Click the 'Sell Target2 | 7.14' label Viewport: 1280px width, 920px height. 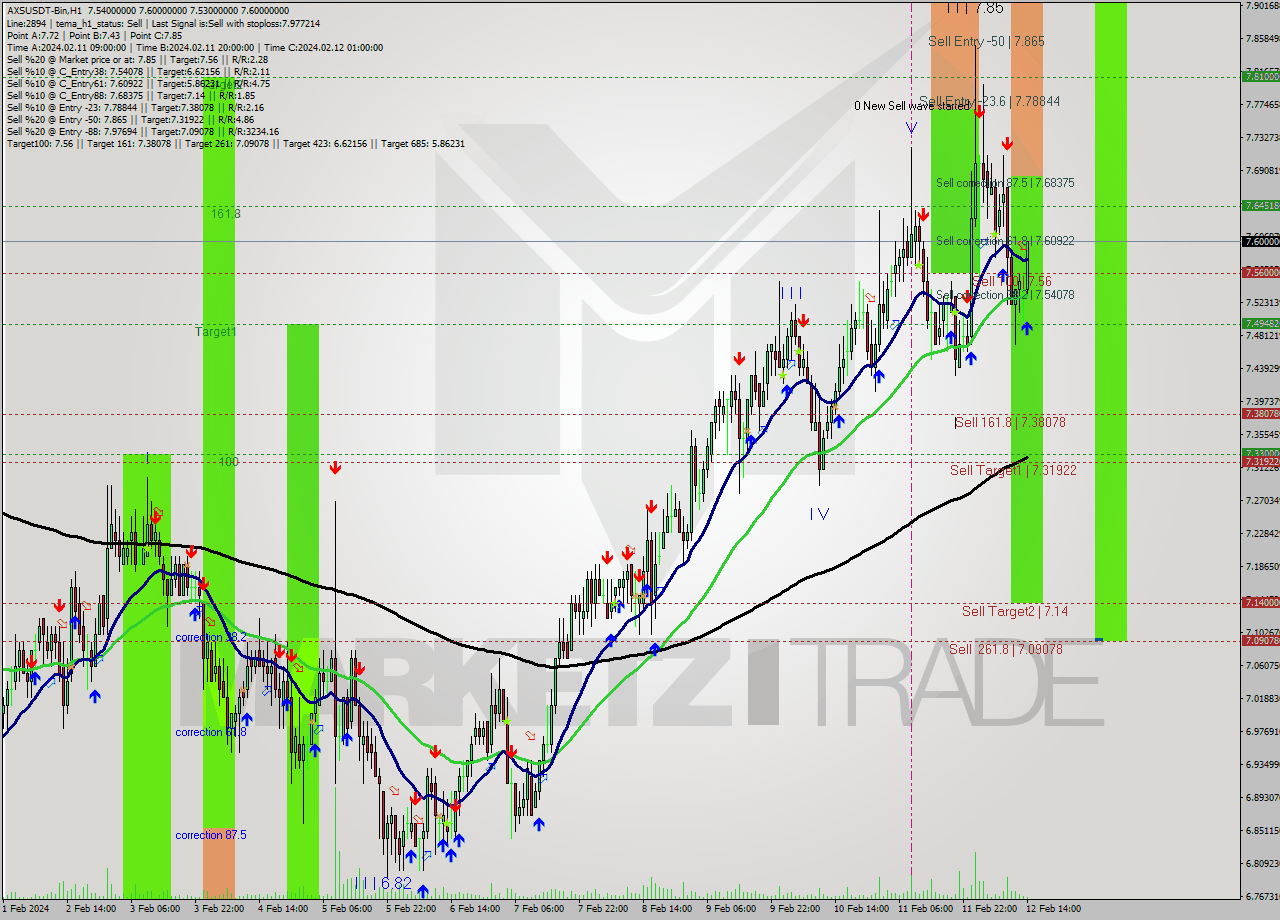[1015, 611]
